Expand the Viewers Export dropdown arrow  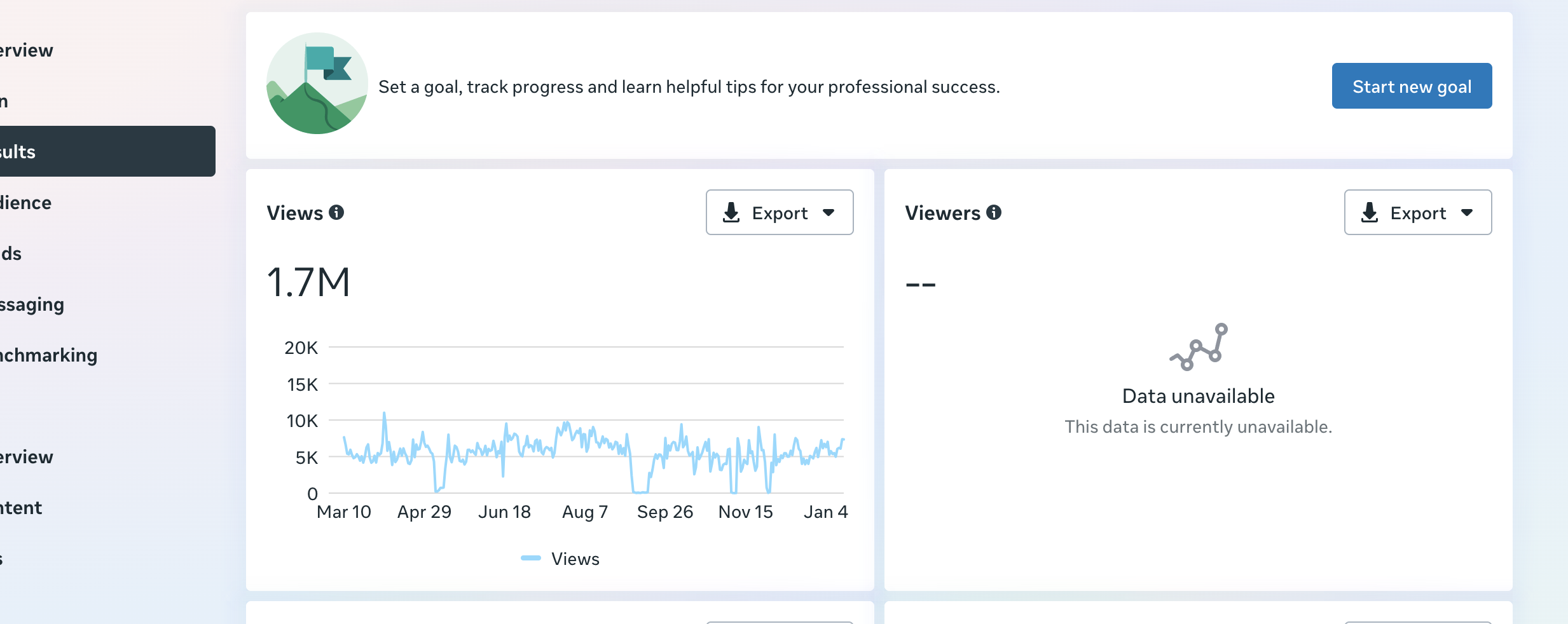pos(1467,212)
